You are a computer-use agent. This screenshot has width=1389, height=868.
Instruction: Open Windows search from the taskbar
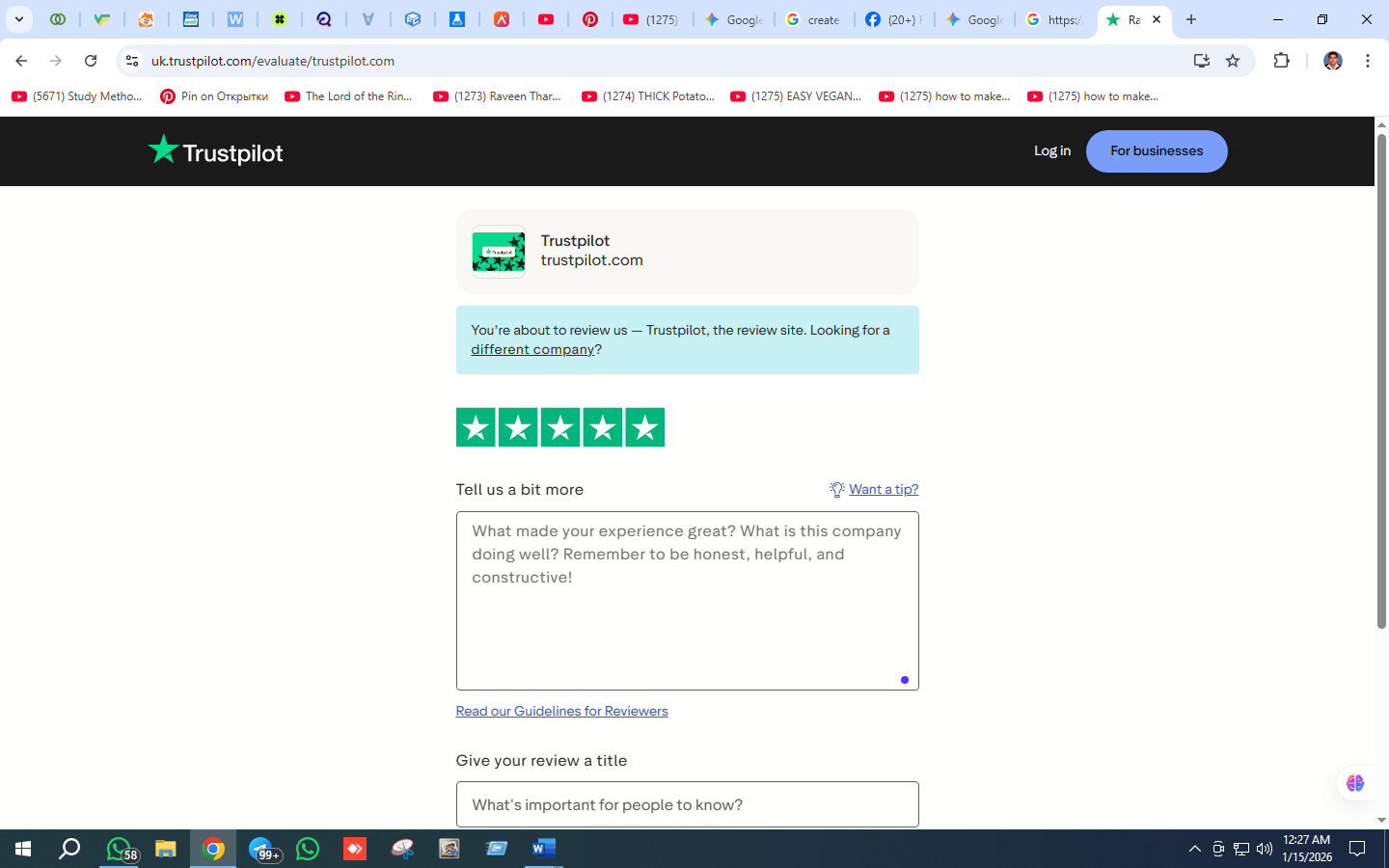coord(69,849)
